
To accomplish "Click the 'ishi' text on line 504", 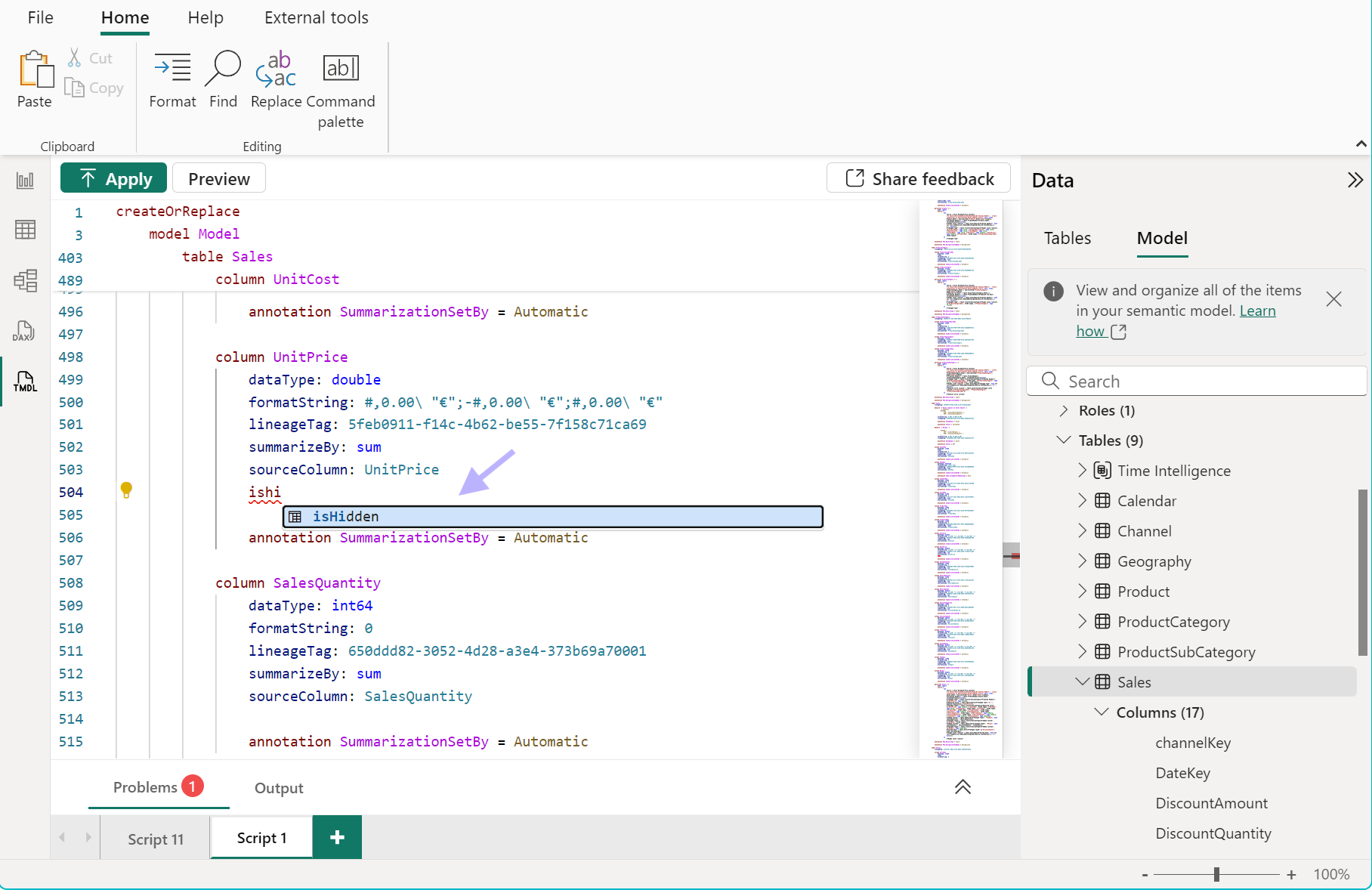I will 264,493.
